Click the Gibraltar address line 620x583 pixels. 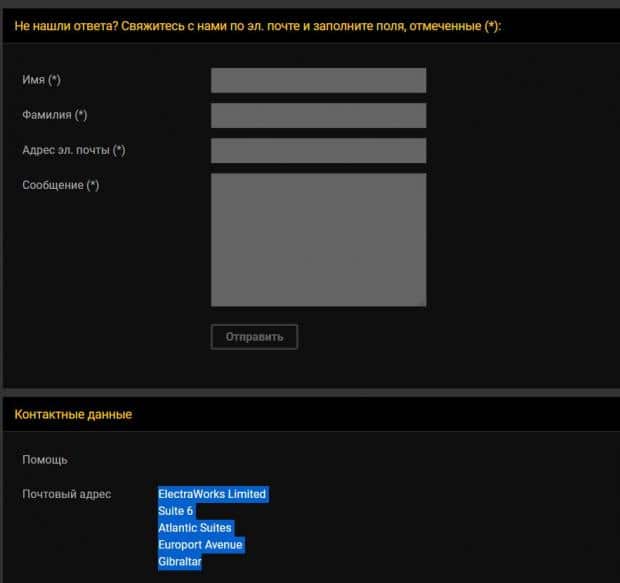point(180,562)
